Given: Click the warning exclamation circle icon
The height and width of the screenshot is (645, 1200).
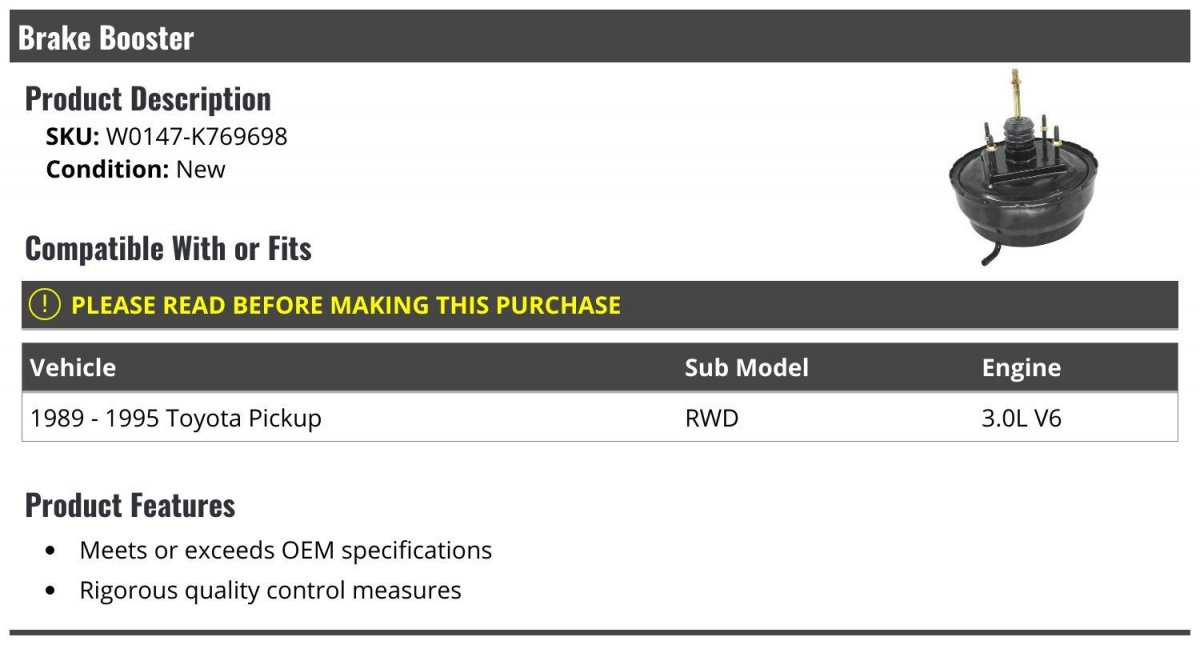Looking at the screenshot, I should [45, 305].
